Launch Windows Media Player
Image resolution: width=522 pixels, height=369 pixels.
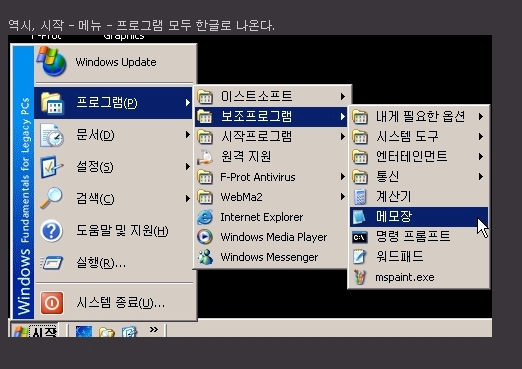pos(271,237)
